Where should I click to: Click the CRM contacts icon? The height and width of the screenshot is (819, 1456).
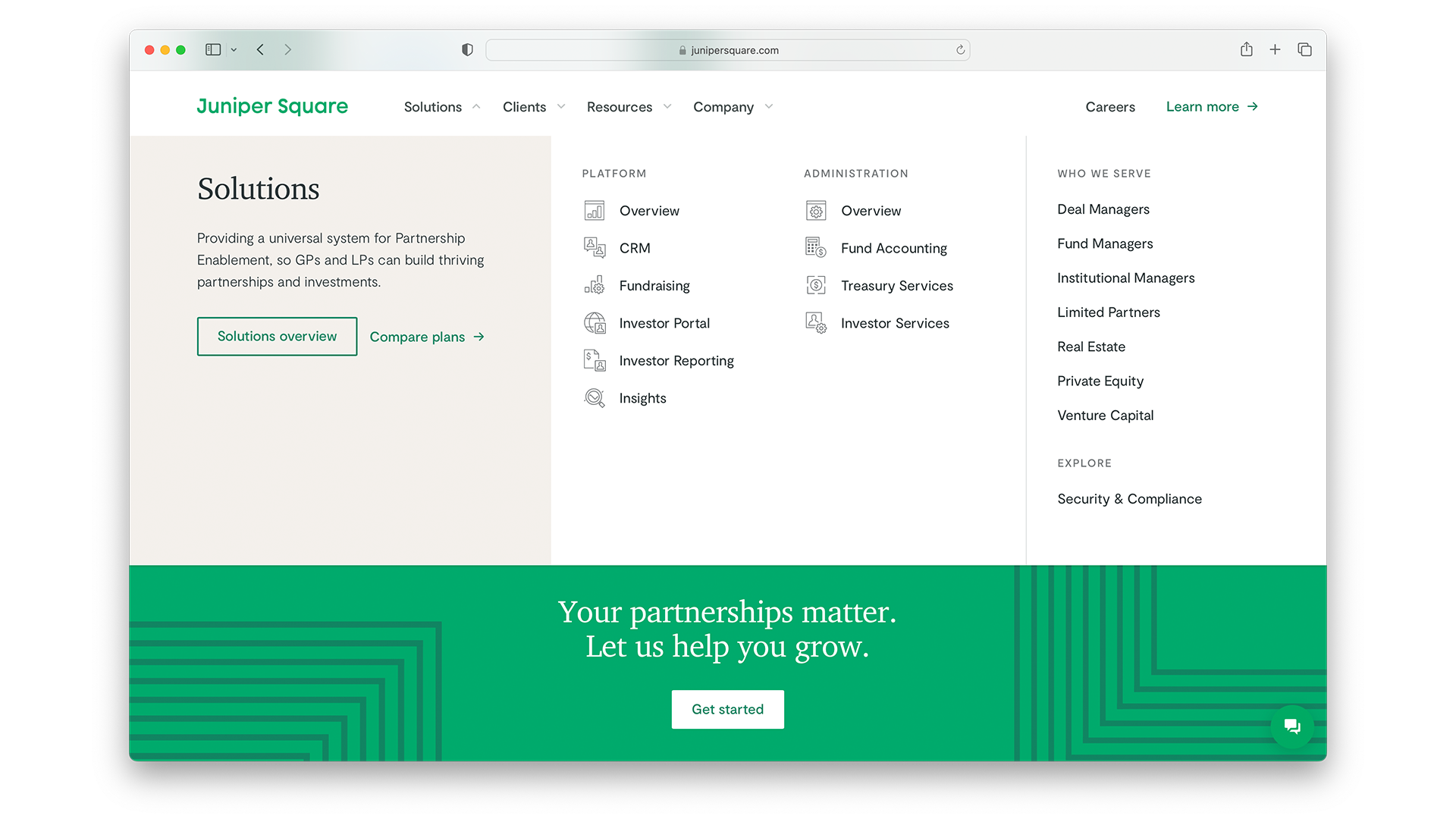(x=594, y=248)
